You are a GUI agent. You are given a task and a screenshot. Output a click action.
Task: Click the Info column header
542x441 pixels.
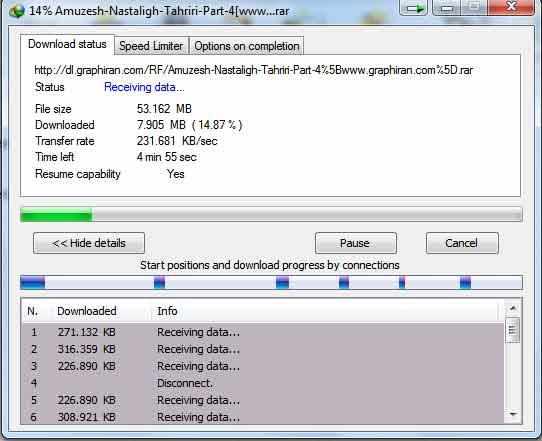pyautogui.click(x=167, y=311)
